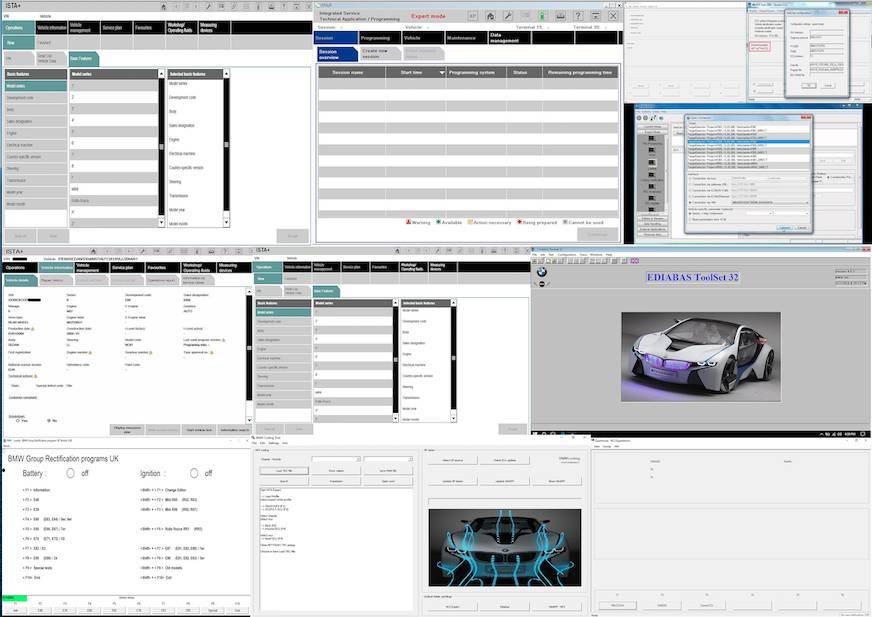This screenshot has width=872, height=617.
Task: Open the Maintenance tab in ISTA/P
Action: click(465, 38)
